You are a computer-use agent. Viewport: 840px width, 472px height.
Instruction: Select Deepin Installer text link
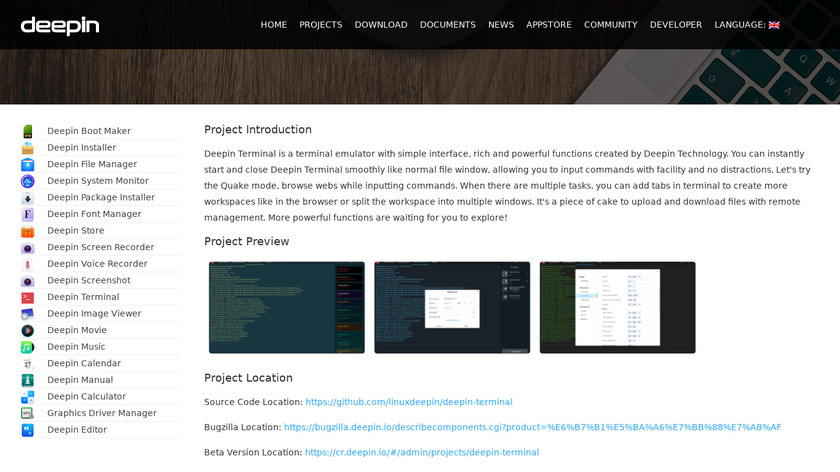pos(81,147)
